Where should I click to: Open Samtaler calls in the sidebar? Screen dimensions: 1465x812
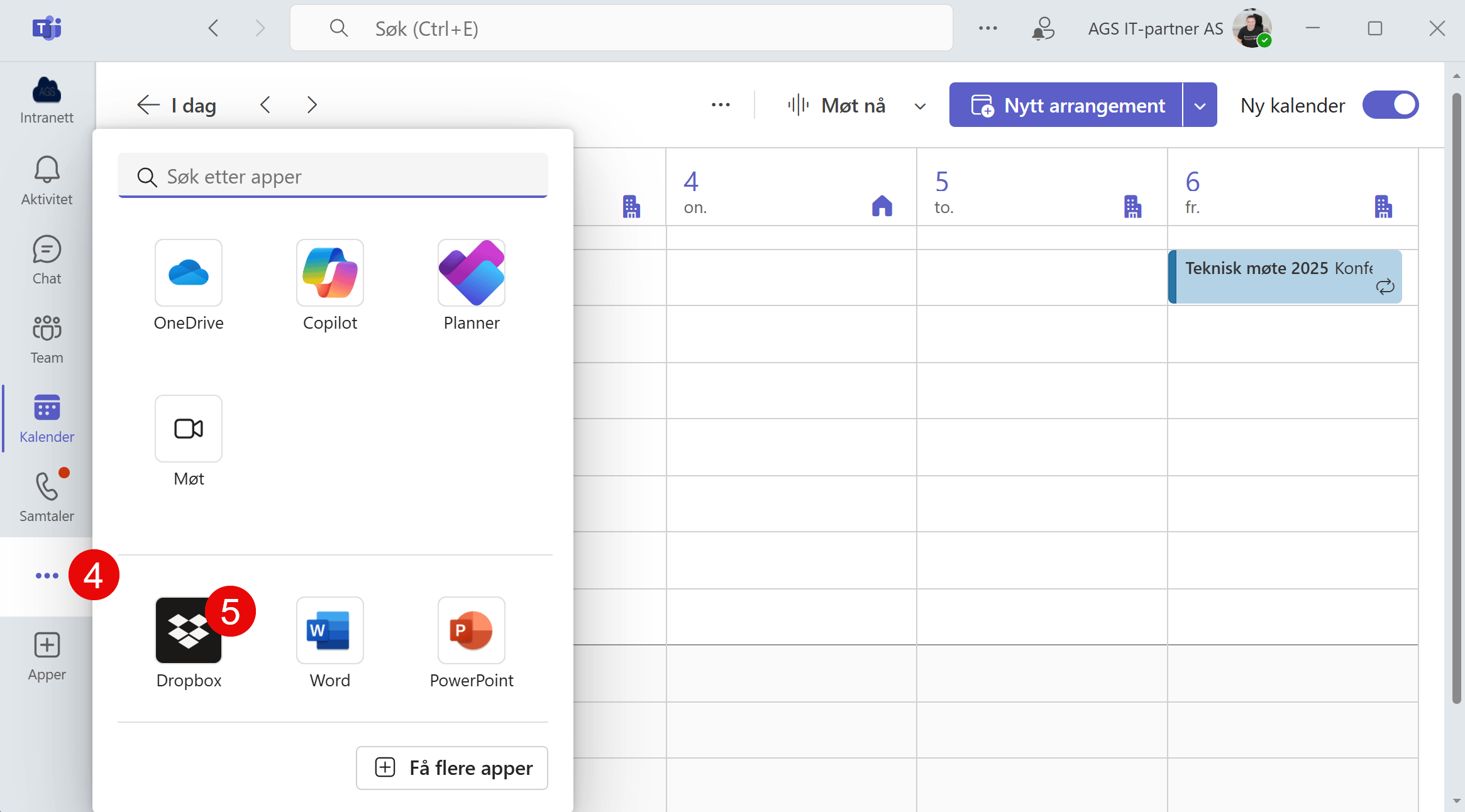47,498
